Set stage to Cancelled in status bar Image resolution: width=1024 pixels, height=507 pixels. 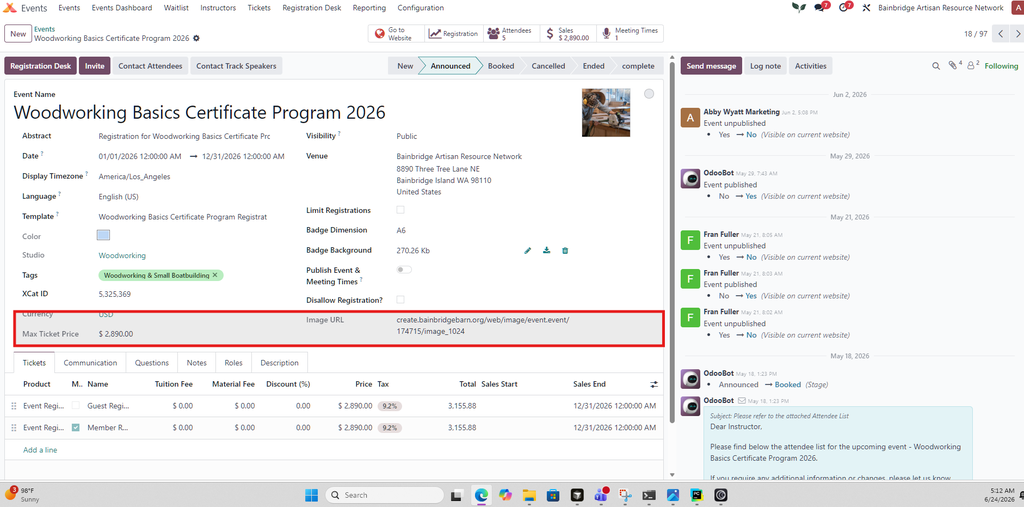click(x=548, y=66)
